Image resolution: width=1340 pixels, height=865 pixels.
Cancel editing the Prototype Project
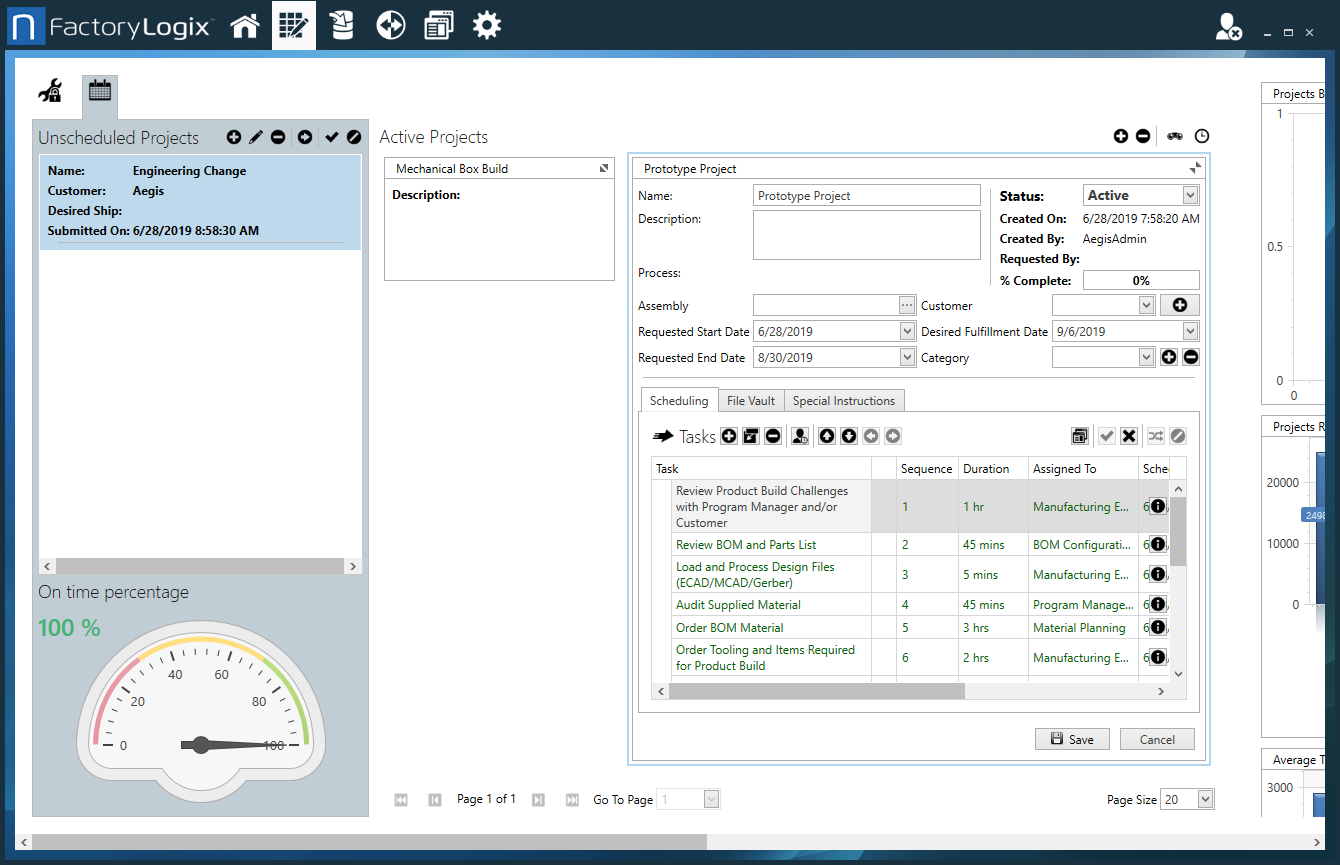click(1157, 738)
